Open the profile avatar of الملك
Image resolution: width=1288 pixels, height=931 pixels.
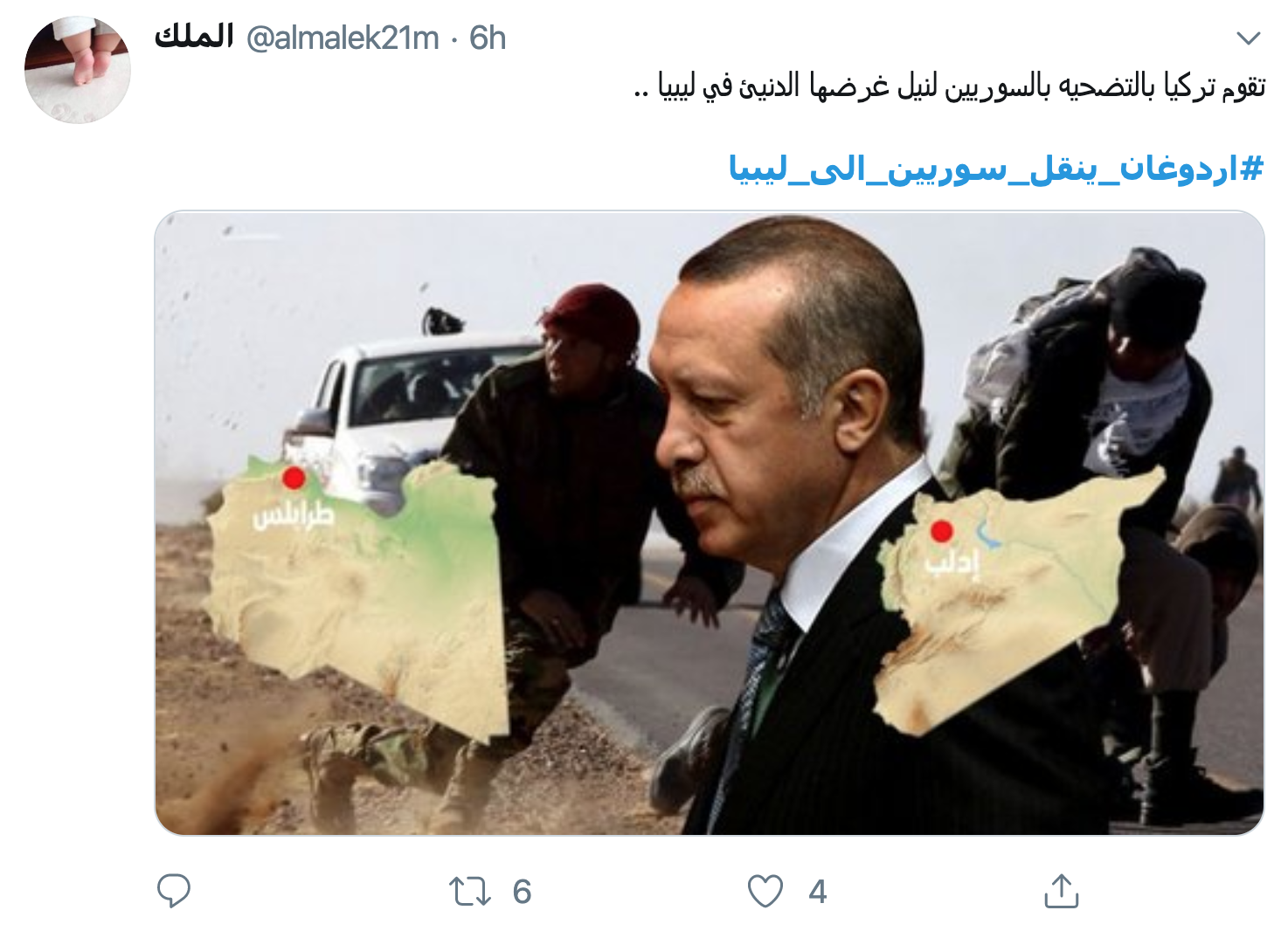pyautogui.click(x=78, y=70)
